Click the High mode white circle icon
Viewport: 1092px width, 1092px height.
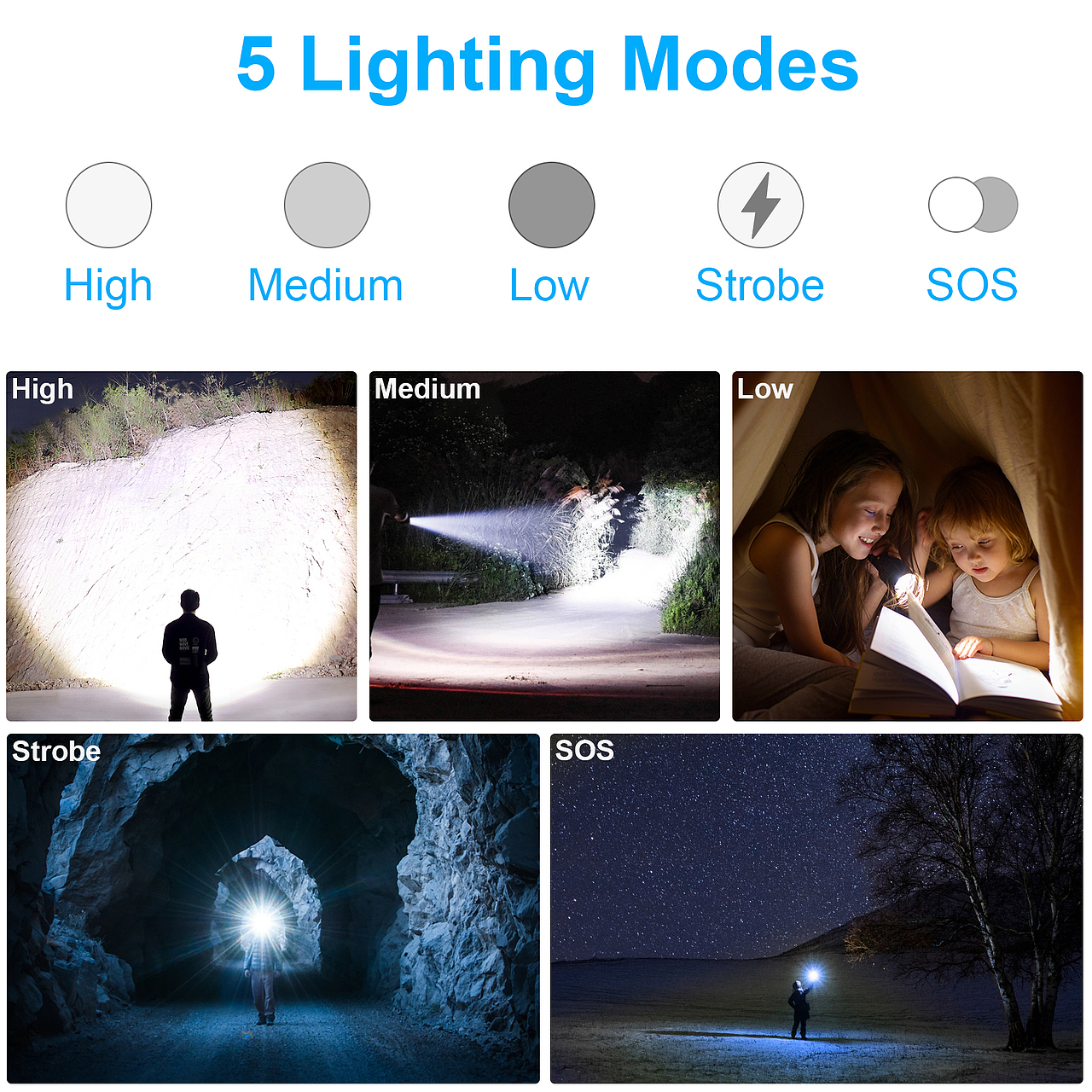point(108,205)
